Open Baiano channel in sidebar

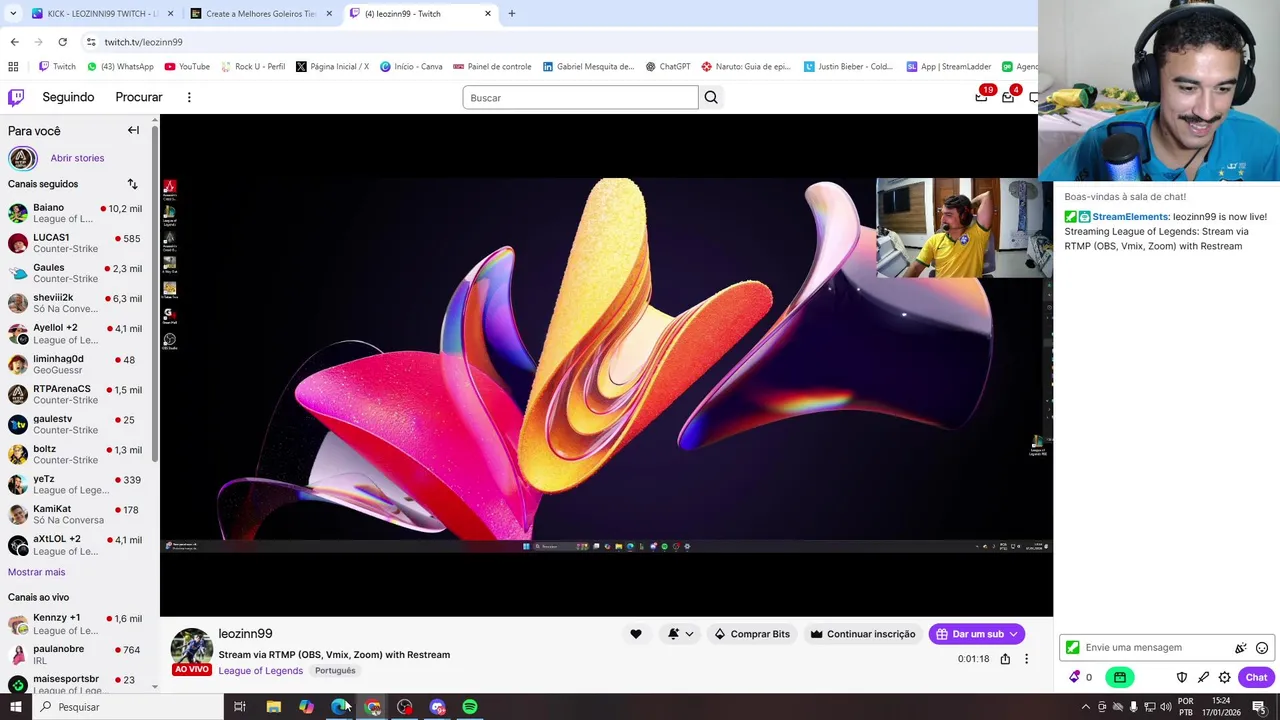75,213
